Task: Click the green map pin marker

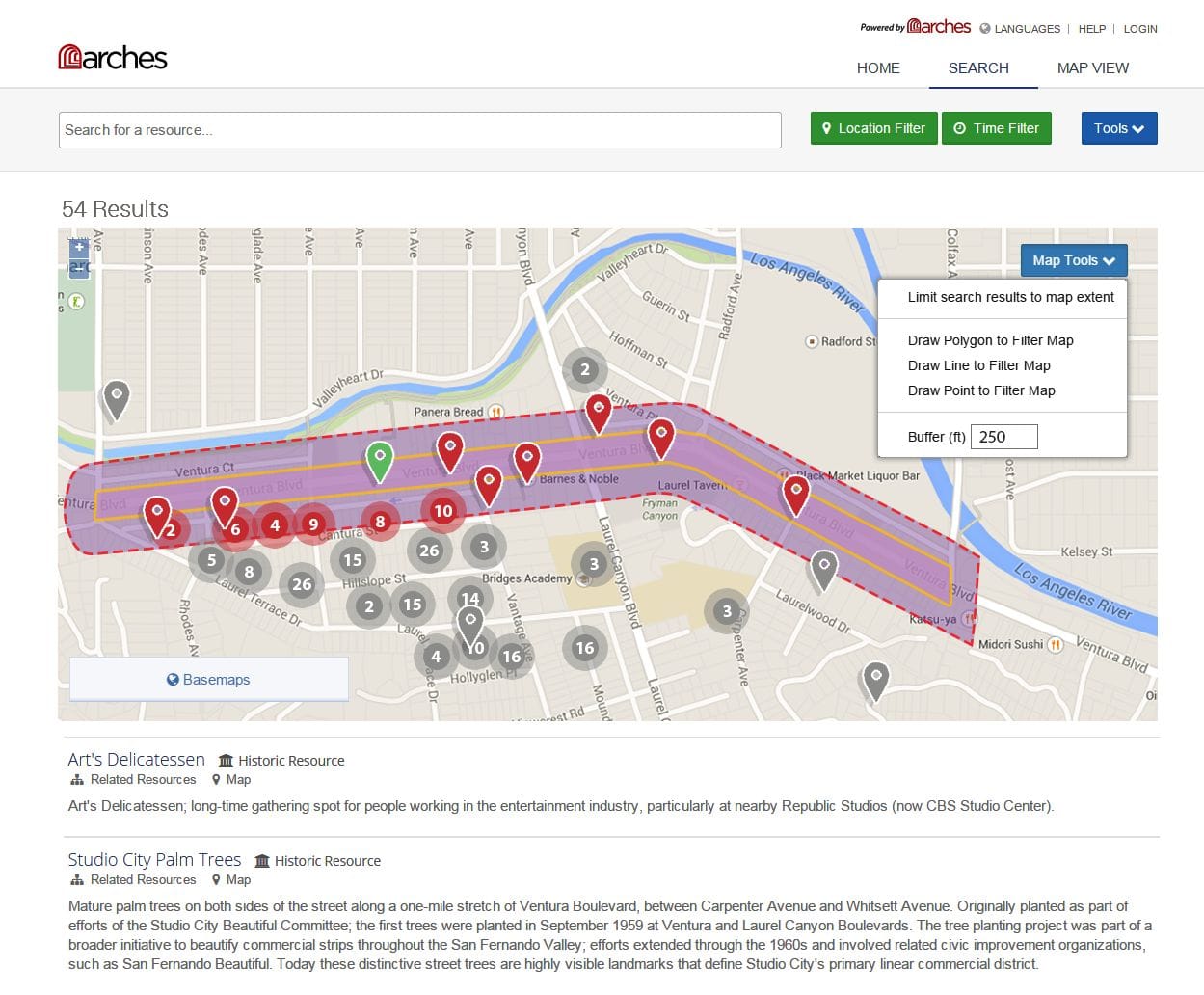Action: (x=380, y=458)
